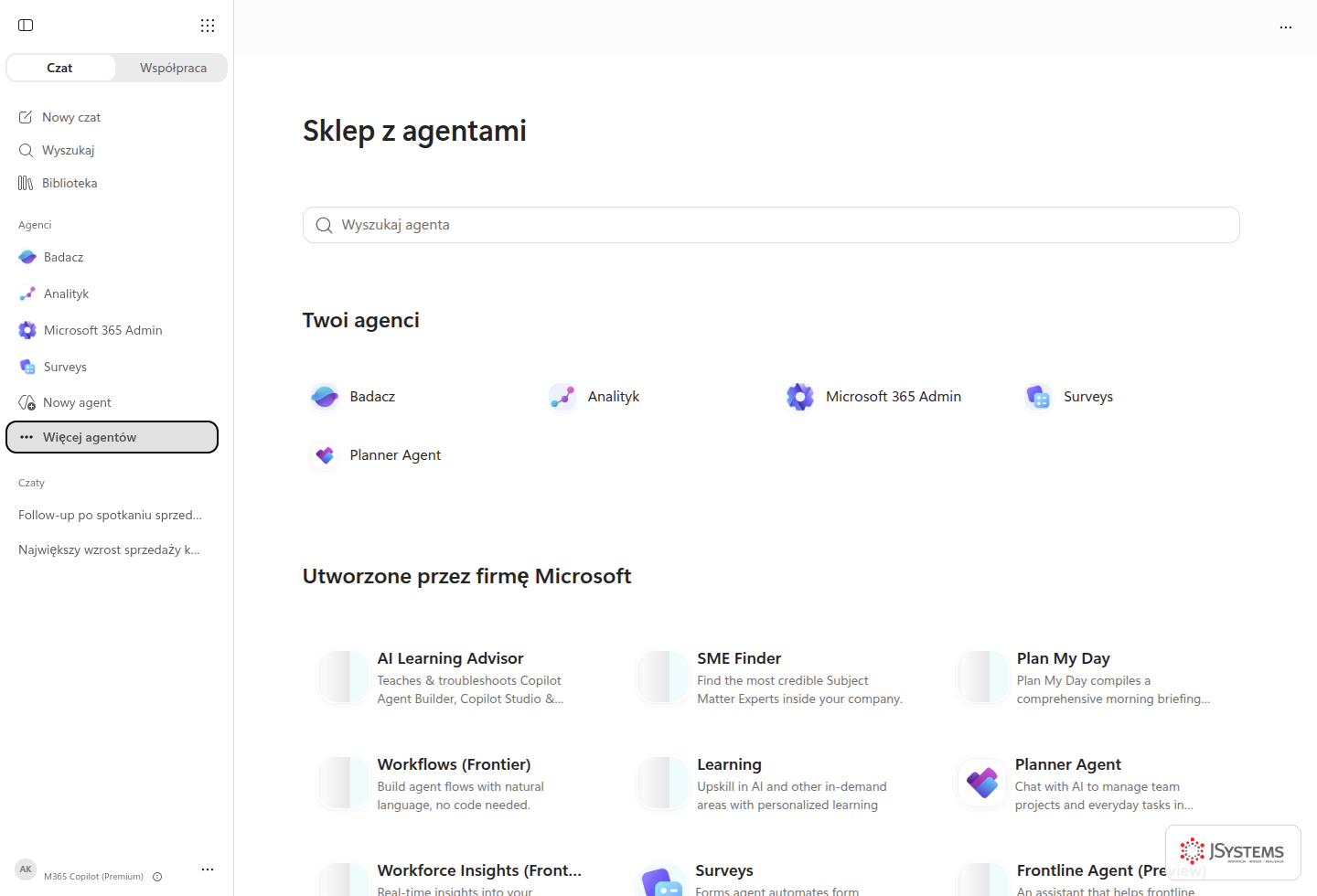Click the Nowy czat compose icon

[26, 117]
